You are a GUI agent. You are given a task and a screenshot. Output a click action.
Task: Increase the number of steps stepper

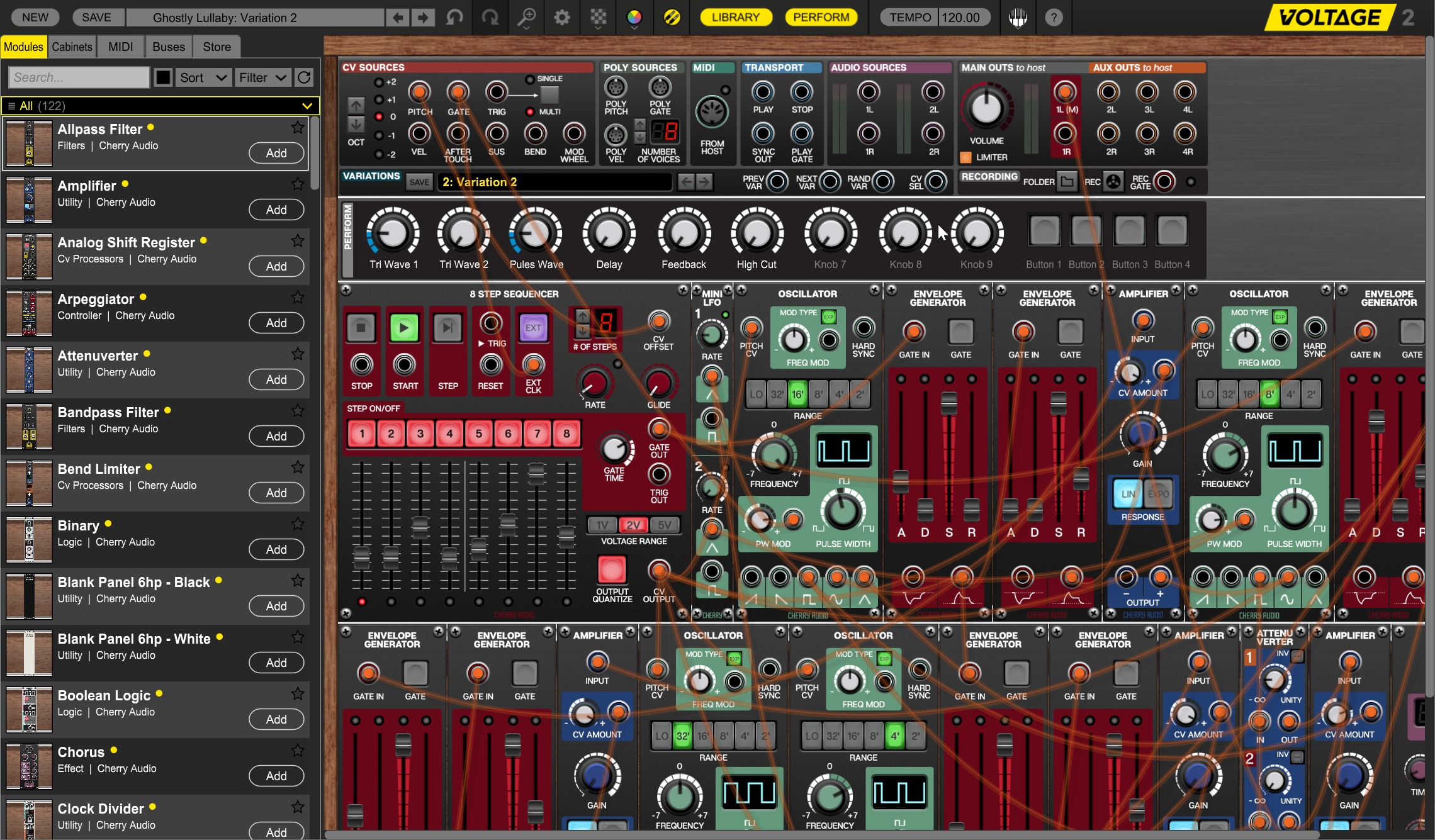point(583,316)
